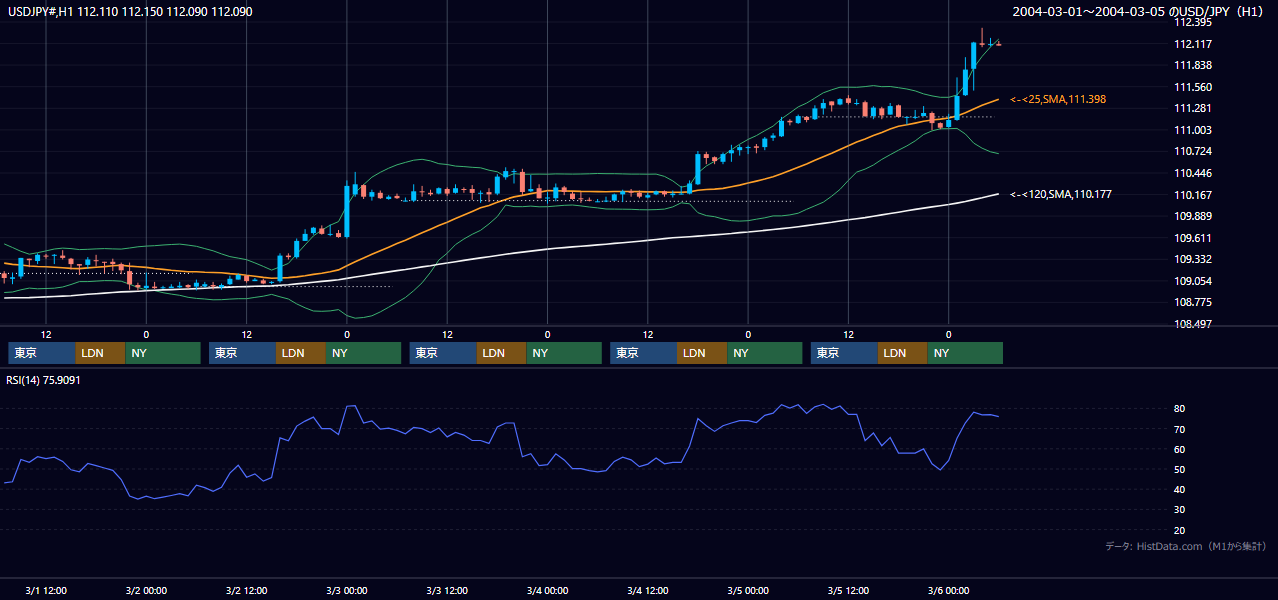This screenshot has width=1278, height=600.
Task: Click RSI scale value 20
Action: (x=1180, y=530)
